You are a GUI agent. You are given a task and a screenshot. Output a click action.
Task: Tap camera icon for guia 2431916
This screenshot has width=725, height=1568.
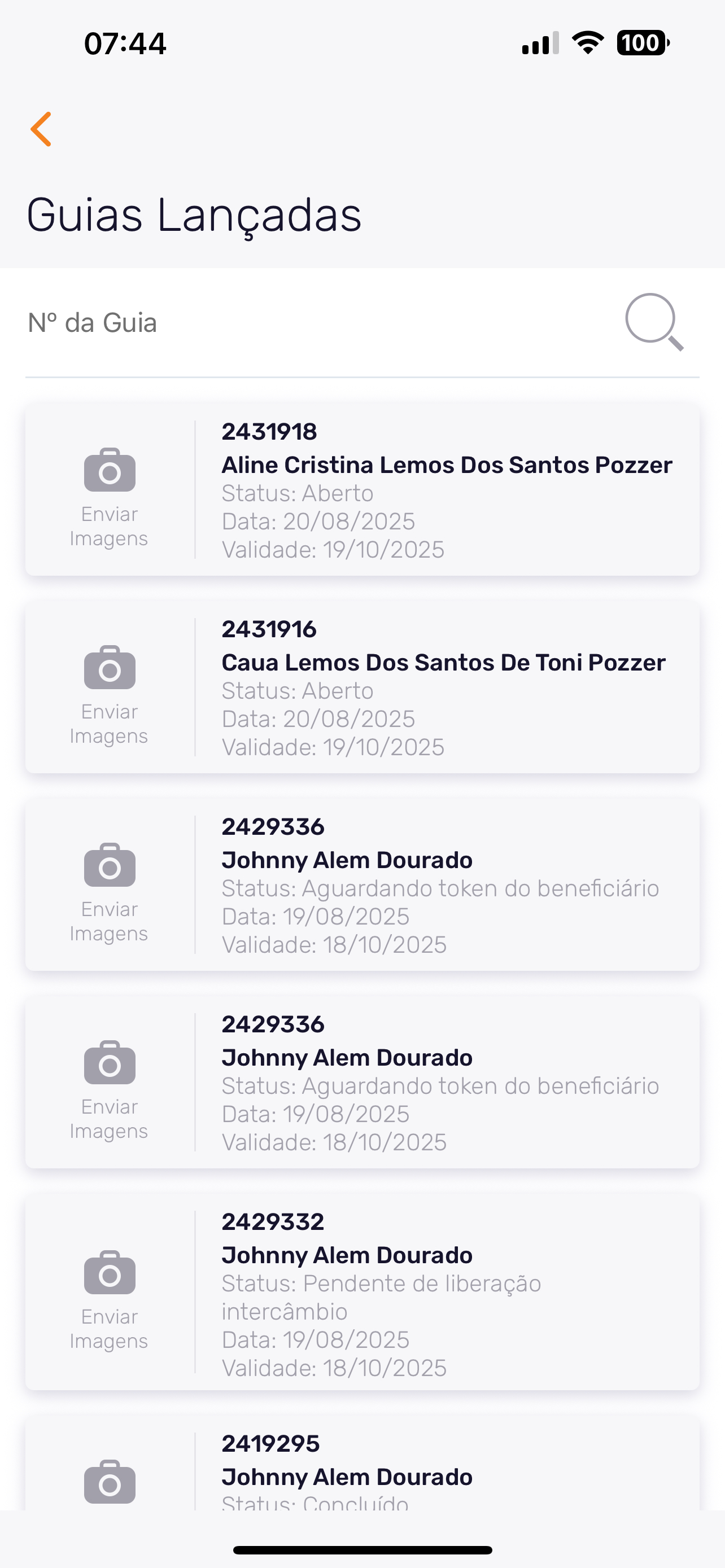[x=110, y=667]
